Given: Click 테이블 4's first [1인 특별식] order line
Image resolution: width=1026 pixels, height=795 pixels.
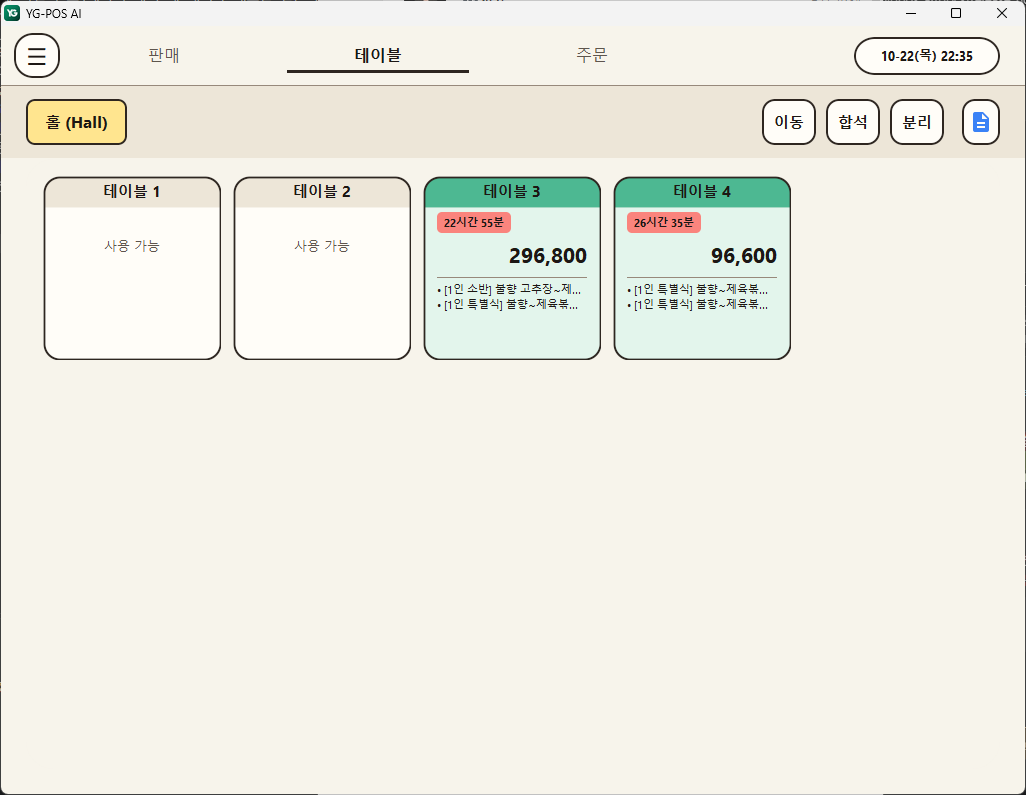Looking at the screenshot, I should [x=698, y=289].
